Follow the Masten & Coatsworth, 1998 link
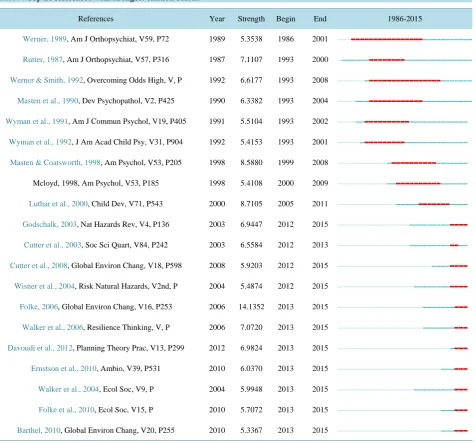Viewport: 476px width, 443px height. [55, 163]
